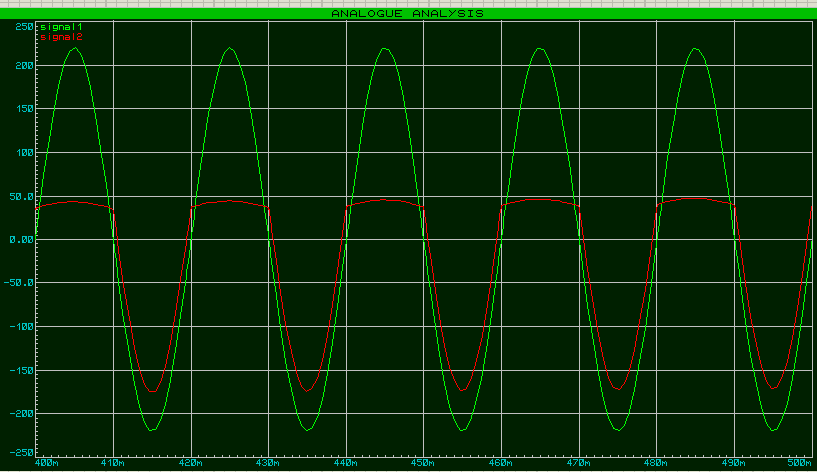Click the -250 y-axis label

pos(21,453)
